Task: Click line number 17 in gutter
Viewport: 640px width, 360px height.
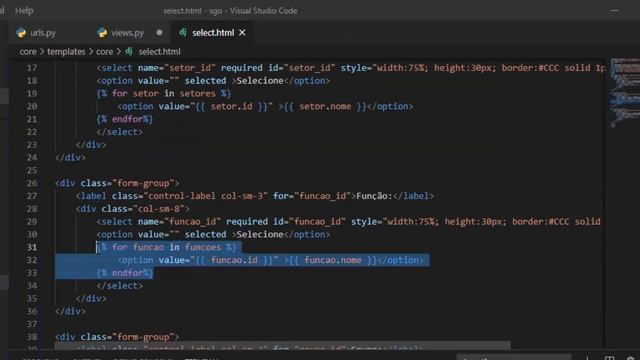Action: click(x=32, y=68)
